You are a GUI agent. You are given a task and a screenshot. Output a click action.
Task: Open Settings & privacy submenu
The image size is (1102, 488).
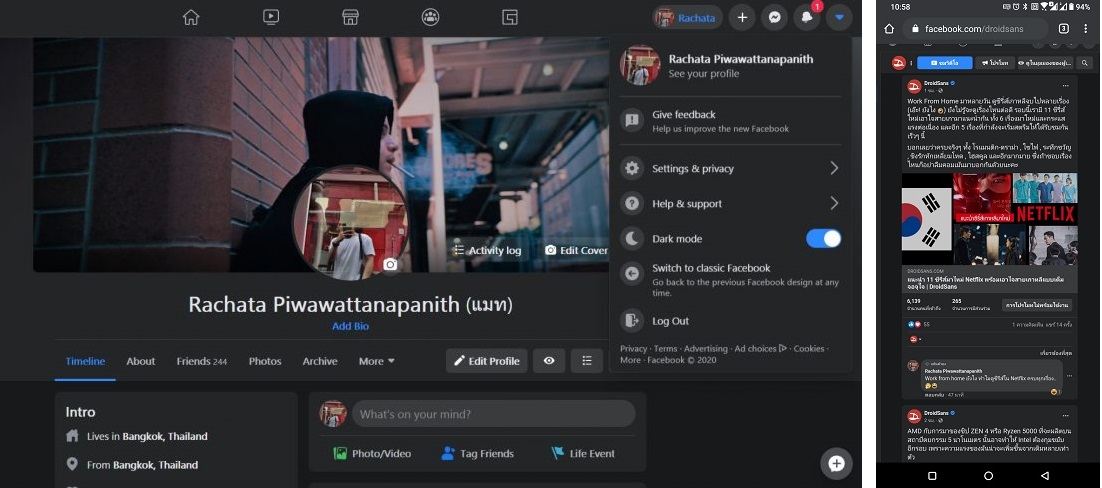coord(730,168)
